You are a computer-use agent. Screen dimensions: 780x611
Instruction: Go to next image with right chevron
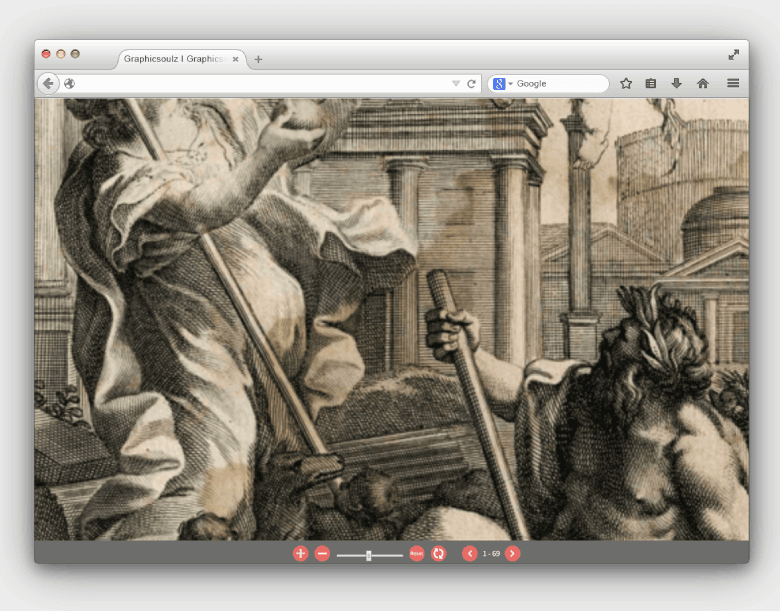tap(512, 553)
